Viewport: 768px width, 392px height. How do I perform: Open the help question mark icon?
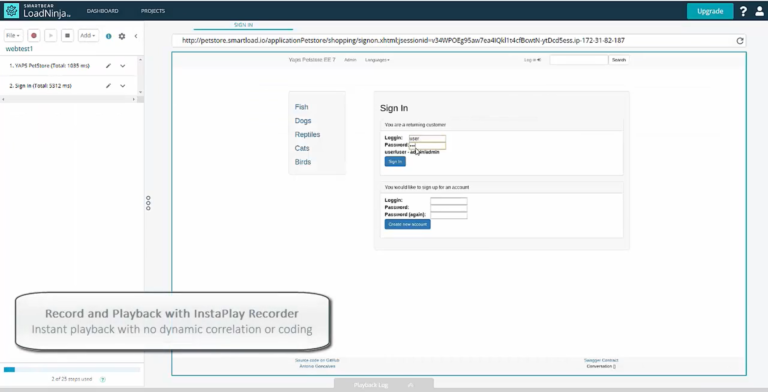(744, 11)
